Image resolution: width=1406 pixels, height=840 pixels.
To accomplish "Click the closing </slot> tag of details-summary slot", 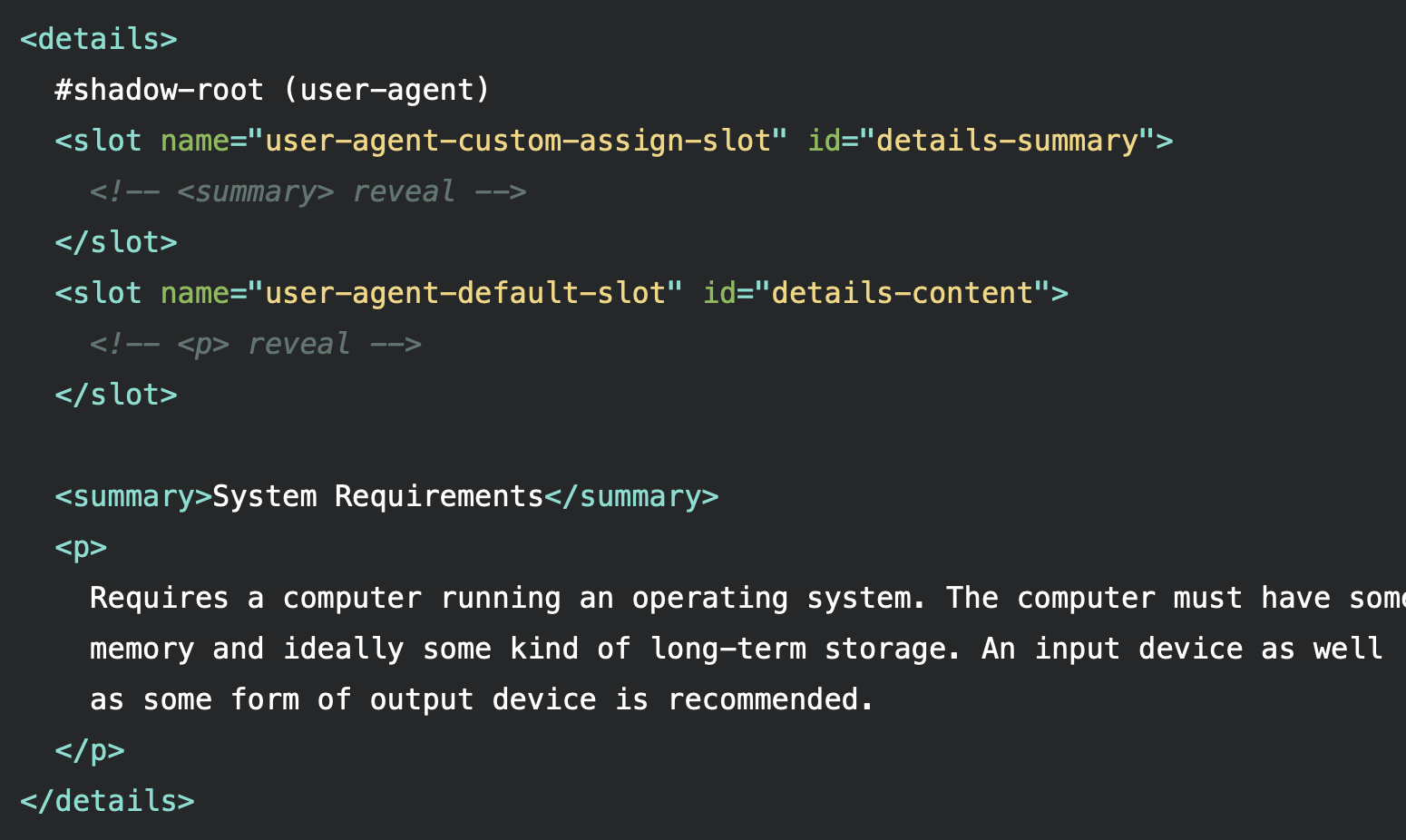I will 116,242.
